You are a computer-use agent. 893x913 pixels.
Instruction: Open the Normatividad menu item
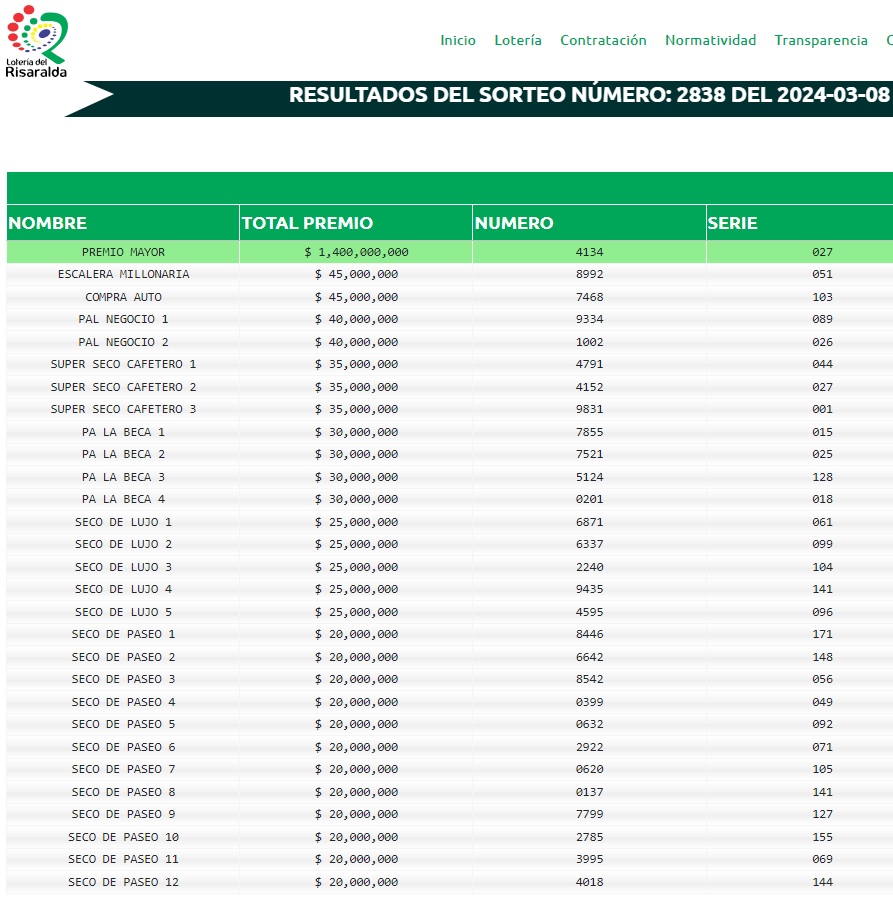click(x=710, y=40)
